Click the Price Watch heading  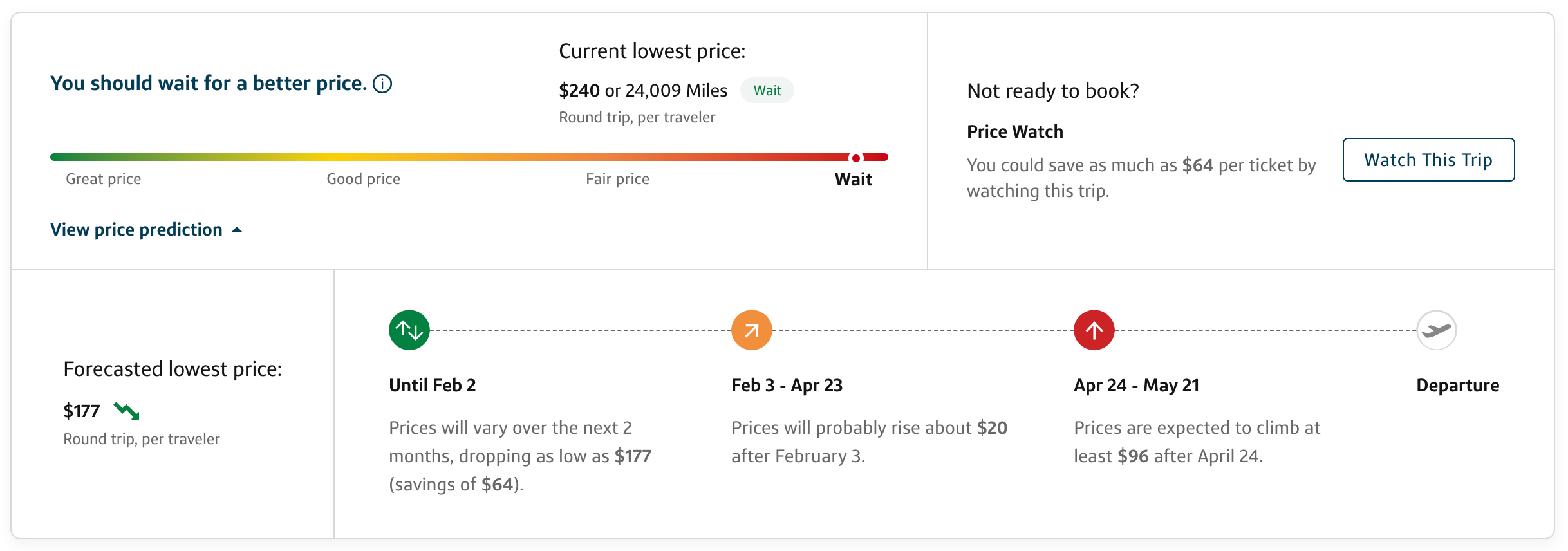click(1014, 131)
